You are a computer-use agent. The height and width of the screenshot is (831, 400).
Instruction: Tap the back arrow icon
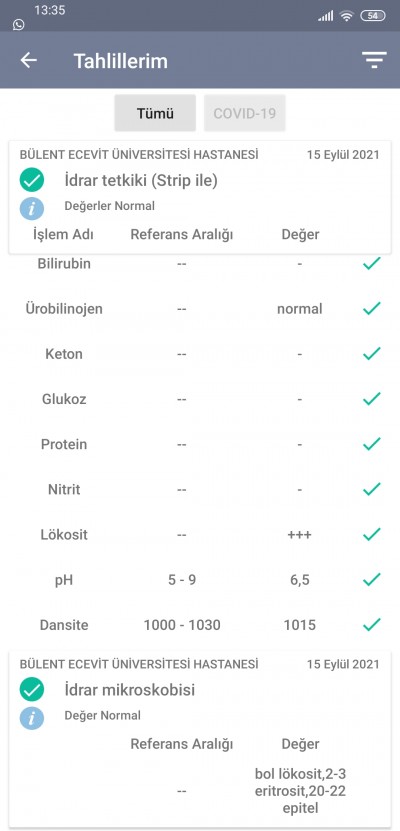click(x=29, y=60)
